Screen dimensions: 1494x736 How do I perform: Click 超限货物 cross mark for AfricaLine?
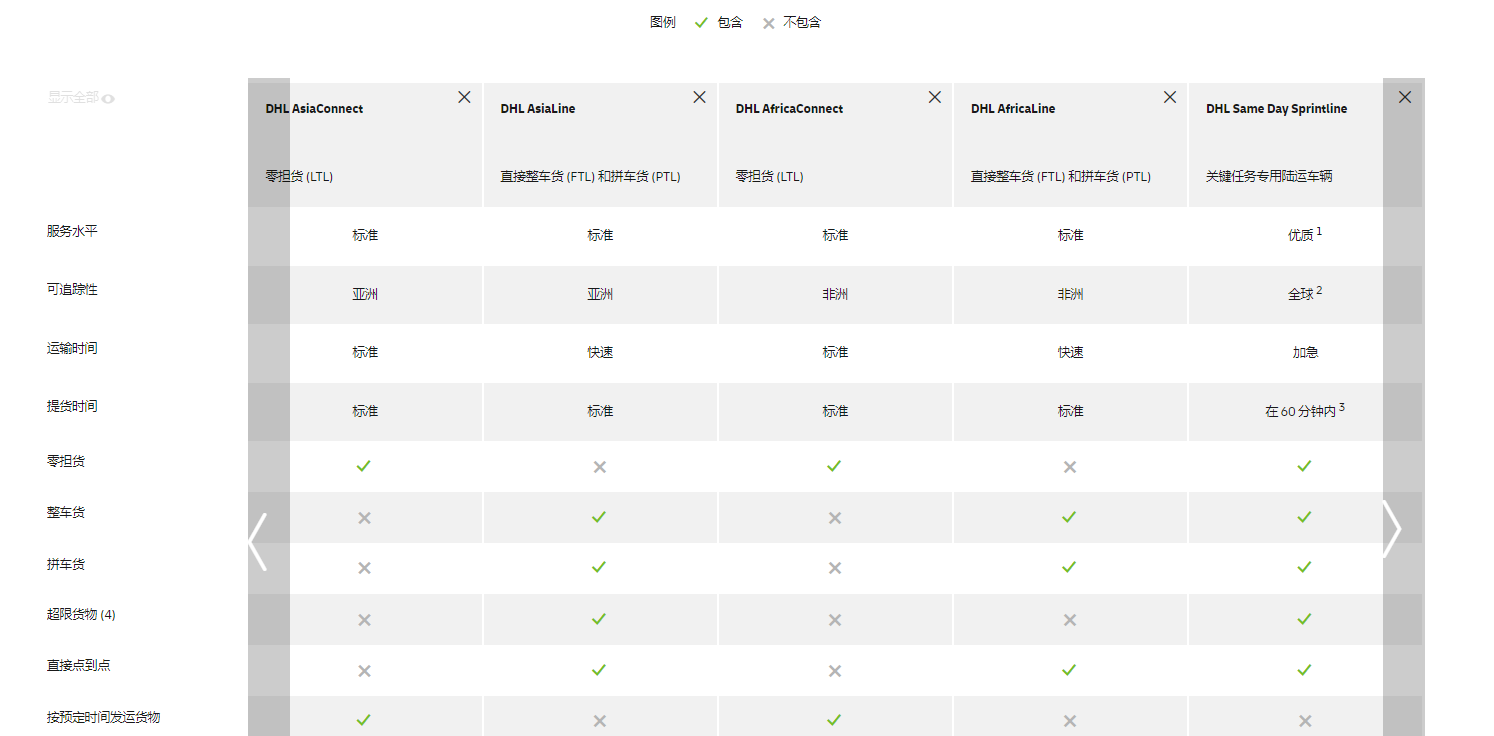tap(1069, 620)
